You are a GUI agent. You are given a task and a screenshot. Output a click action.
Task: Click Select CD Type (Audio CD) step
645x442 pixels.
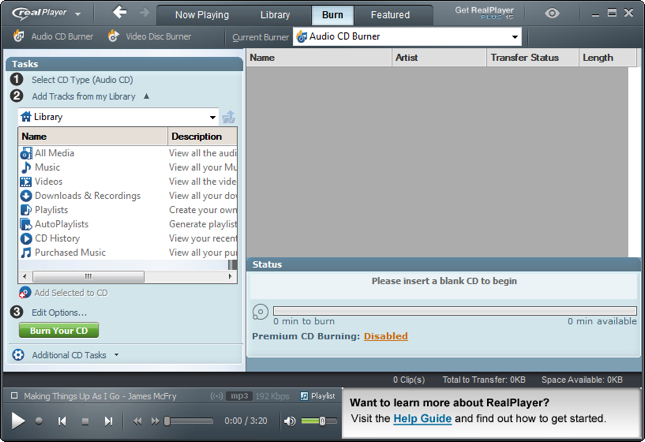pyautogui.click(x=82, y=80)
